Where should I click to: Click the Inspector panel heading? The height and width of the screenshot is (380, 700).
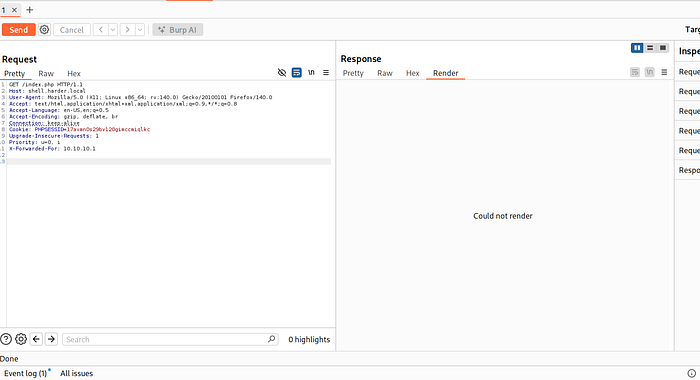tap(689, 51)
